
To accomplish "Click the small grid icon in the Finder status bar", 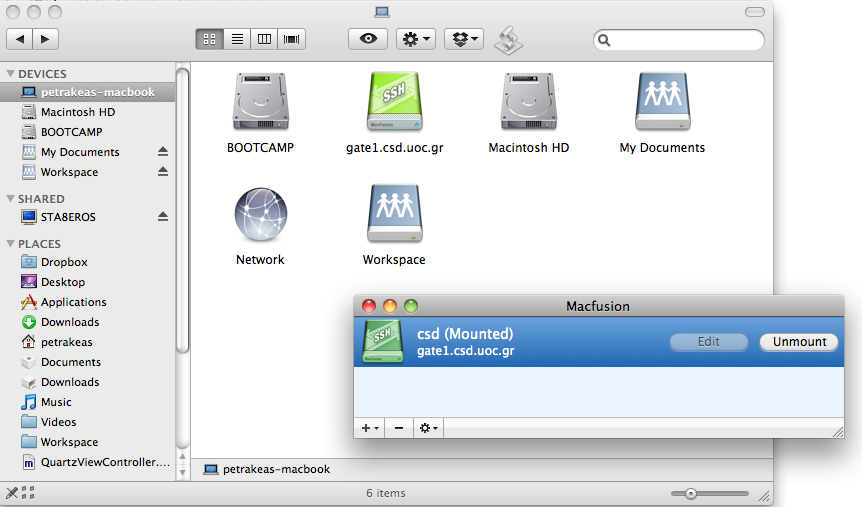I will (28, 493).
